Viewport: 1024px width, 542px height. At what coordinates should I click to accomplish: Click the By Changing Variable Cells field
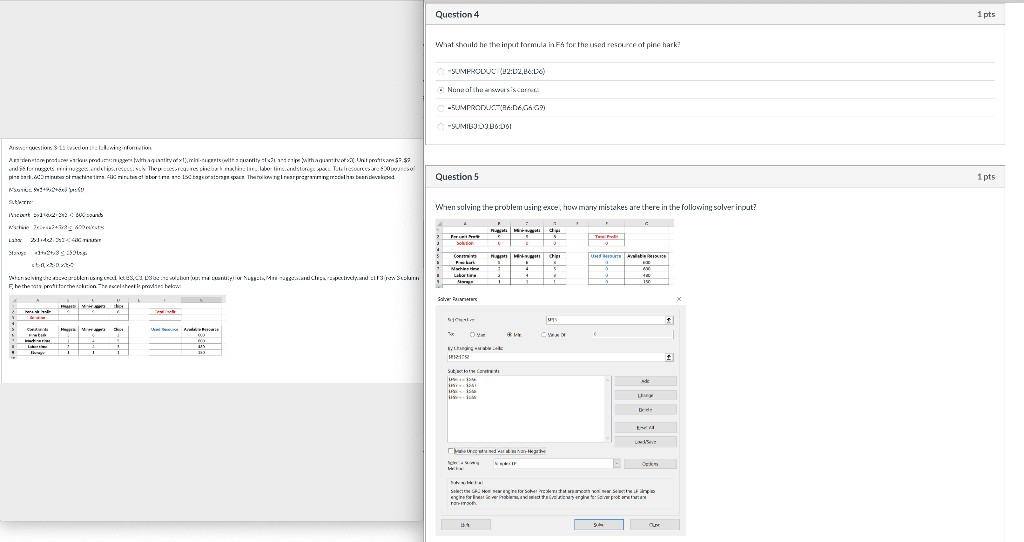coord(556,357)
